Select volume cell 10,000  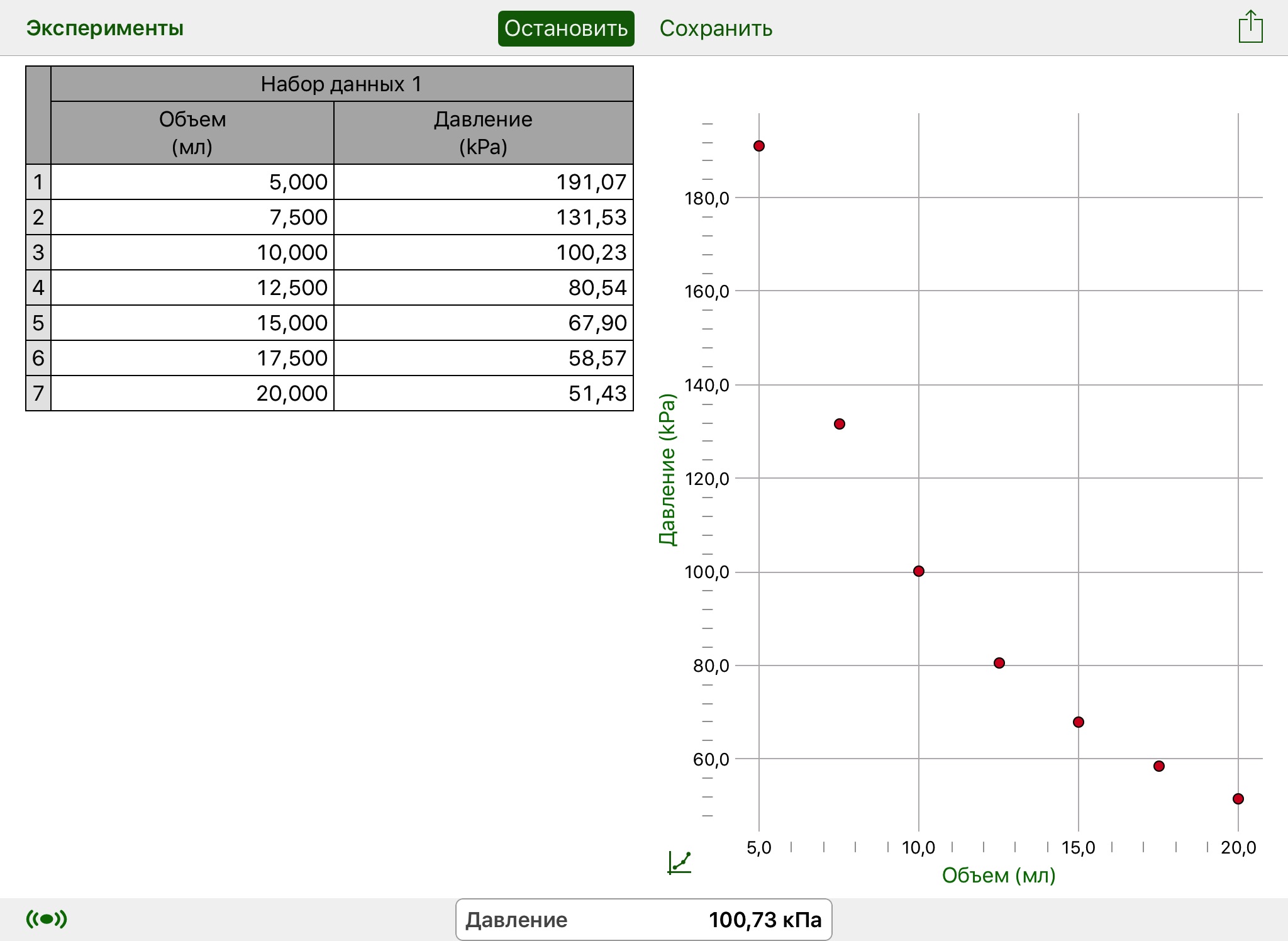coord(192,253)
